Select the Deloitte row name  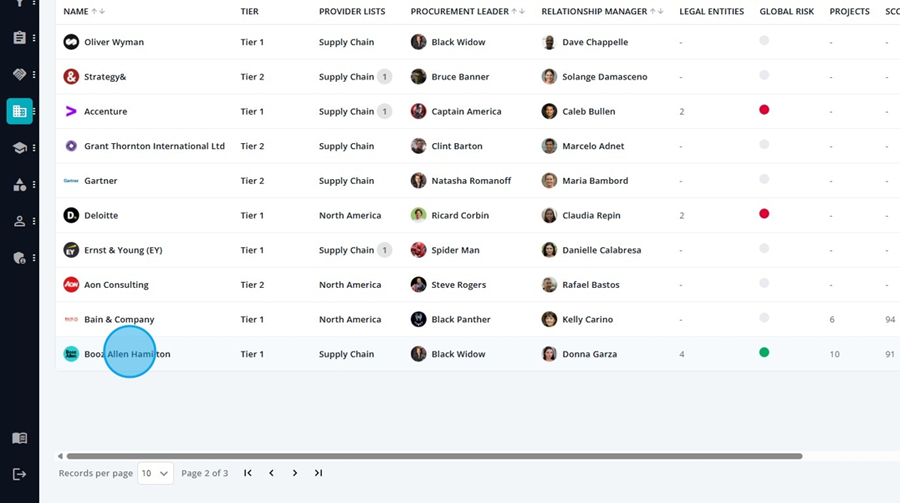coord(101,215)
